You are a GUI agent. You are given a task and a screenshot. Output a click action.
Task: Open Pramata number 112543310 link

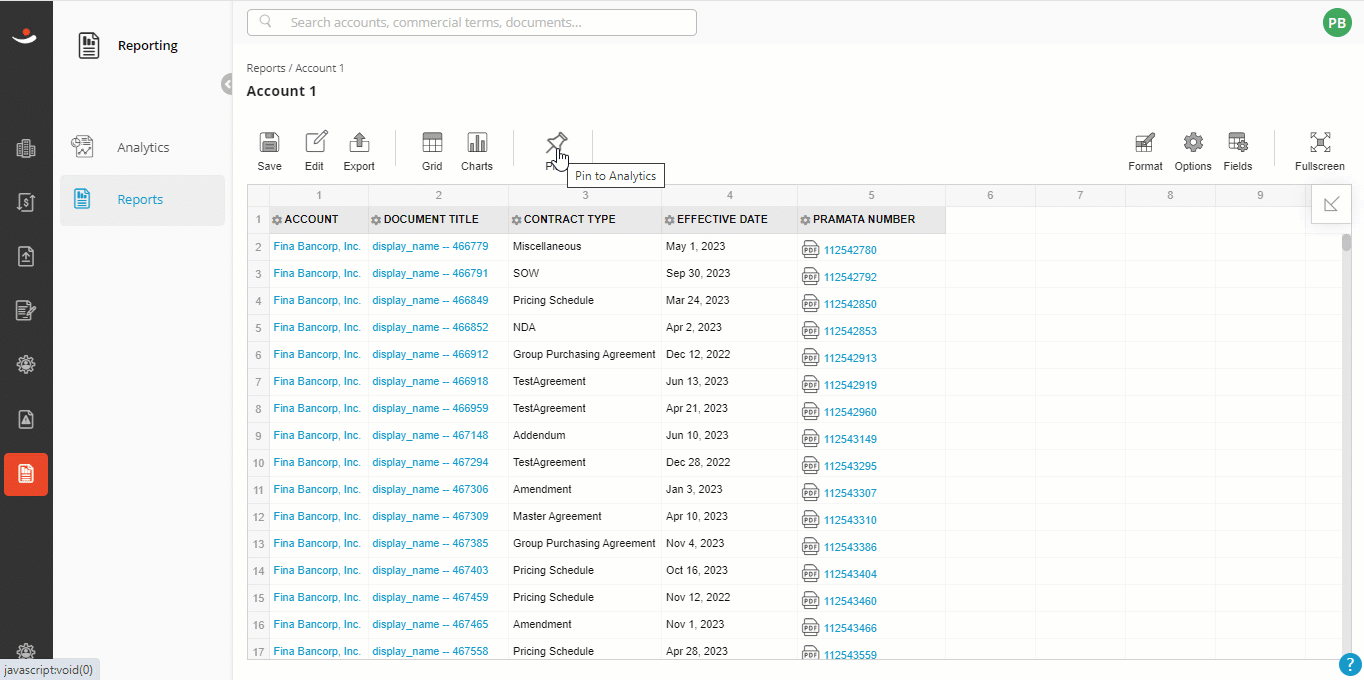(850, 520)
